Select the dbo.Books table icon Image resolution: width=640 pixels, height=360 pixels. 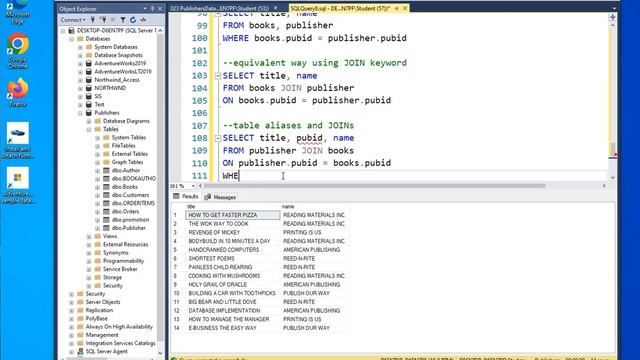coord(106,187)
